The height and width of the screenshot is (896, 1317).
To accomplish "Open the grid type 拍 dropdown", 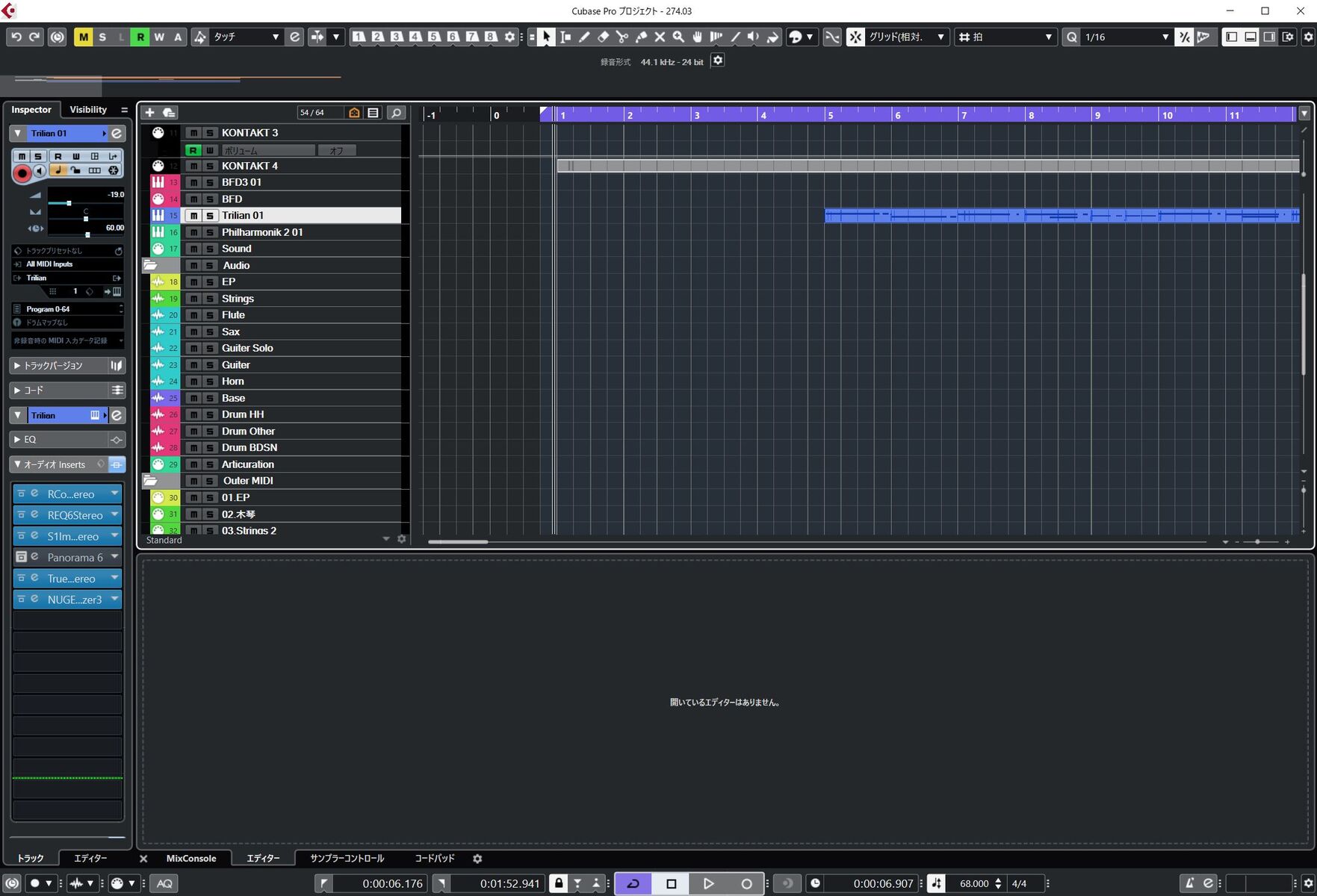I will 1005,37.
